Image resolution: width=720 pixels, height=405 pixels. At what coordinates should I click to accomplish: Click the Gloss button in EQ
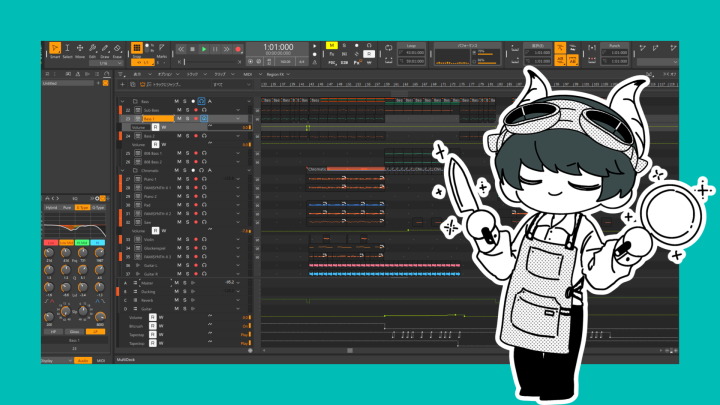74,332
